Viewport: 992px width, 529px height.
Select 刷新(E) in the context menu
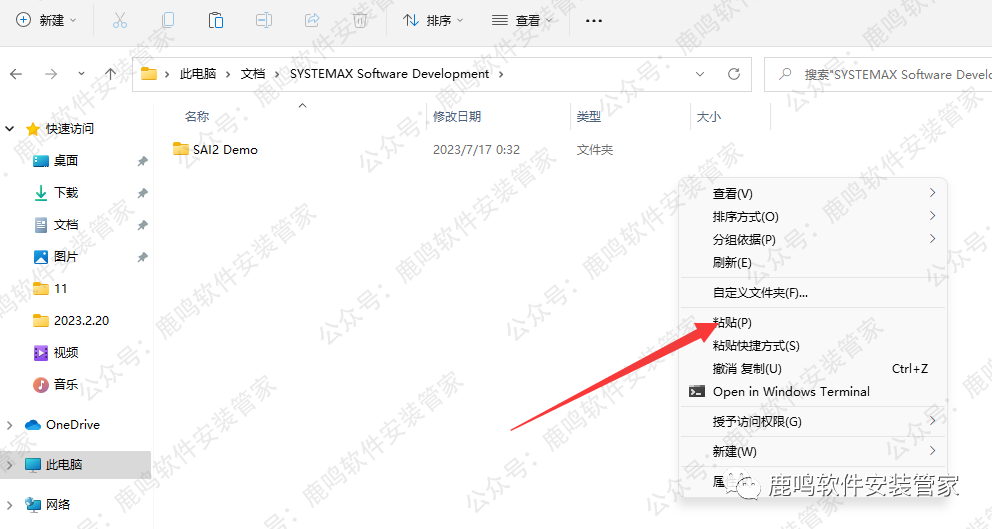coord(732,262)
